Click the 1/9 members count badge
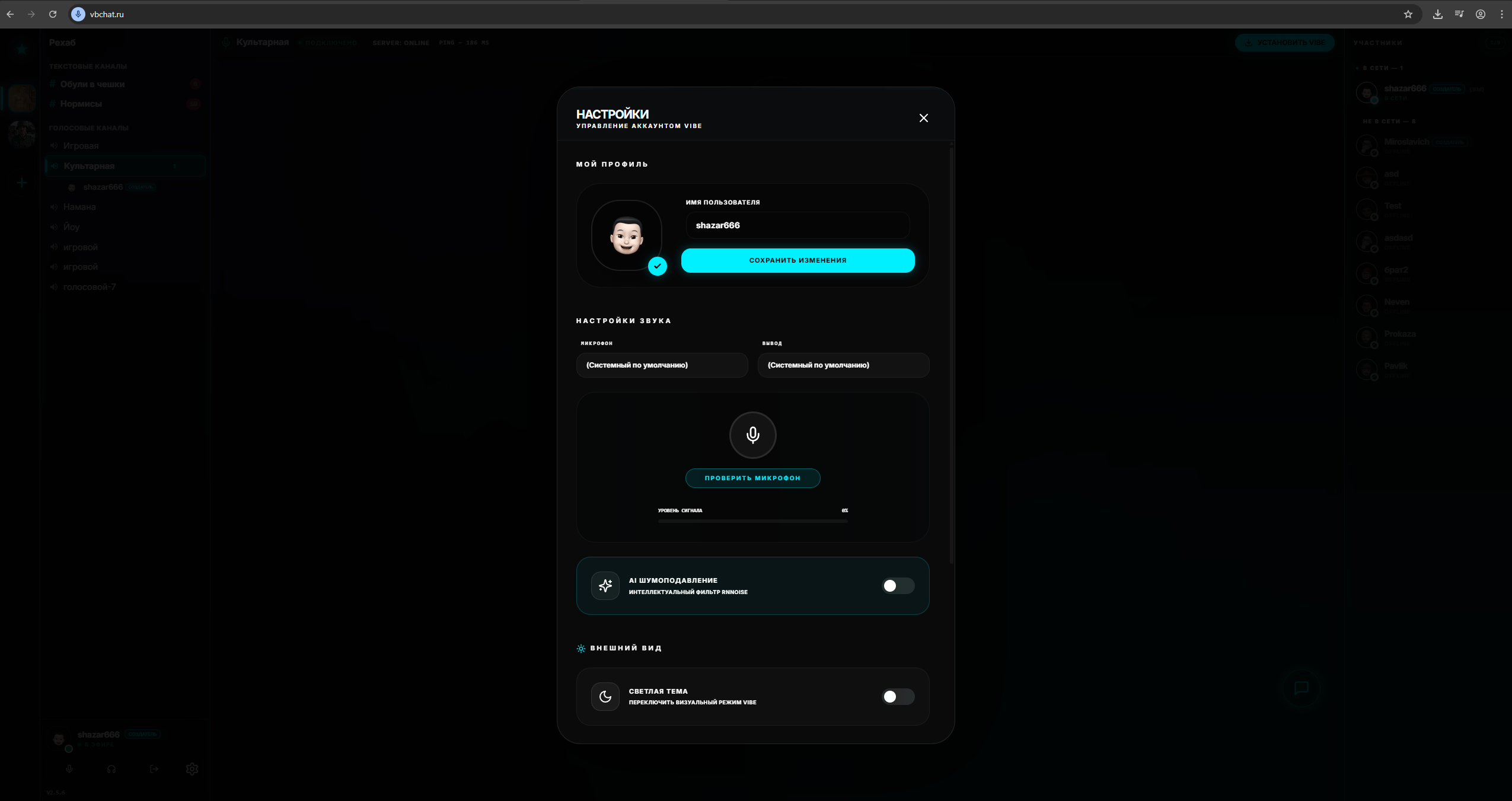Image resolution: width=1512 pixels, height=801 pixels. tap(1495, 43)
